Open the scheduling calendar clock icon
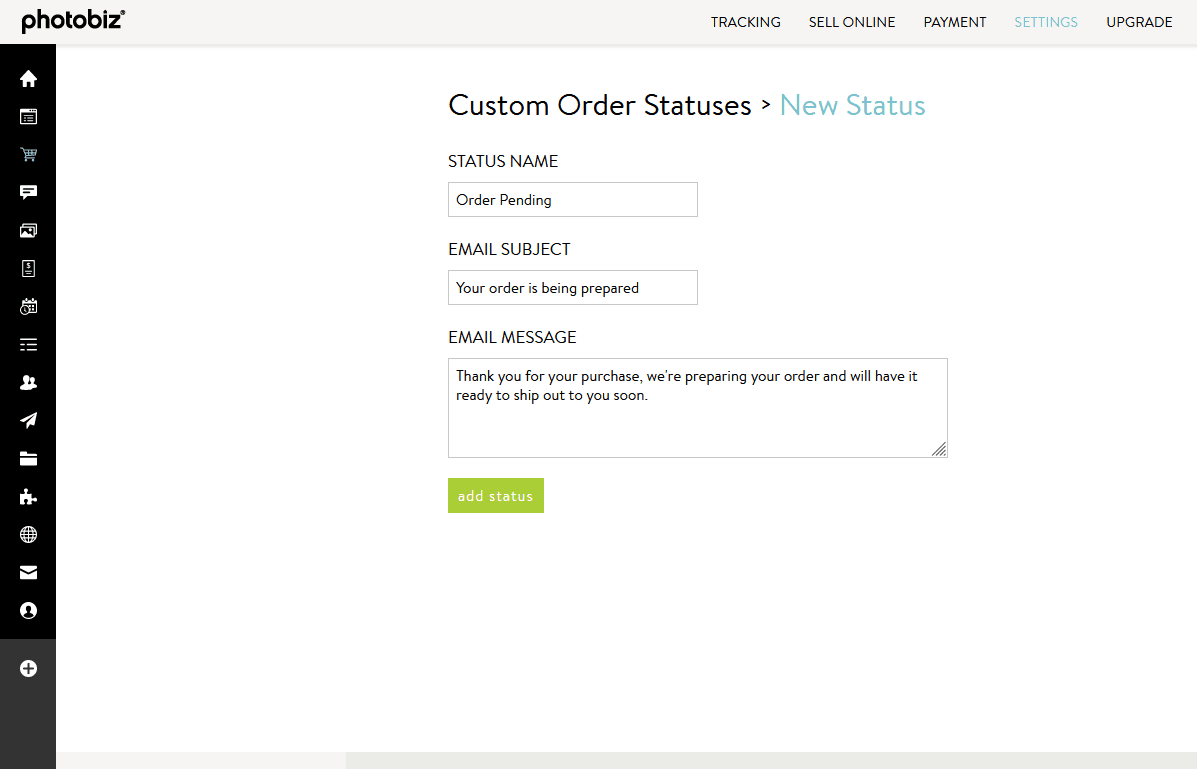The width and height of the screenshot is (1197, 769). pyautogui.click(x=28, y=307)
